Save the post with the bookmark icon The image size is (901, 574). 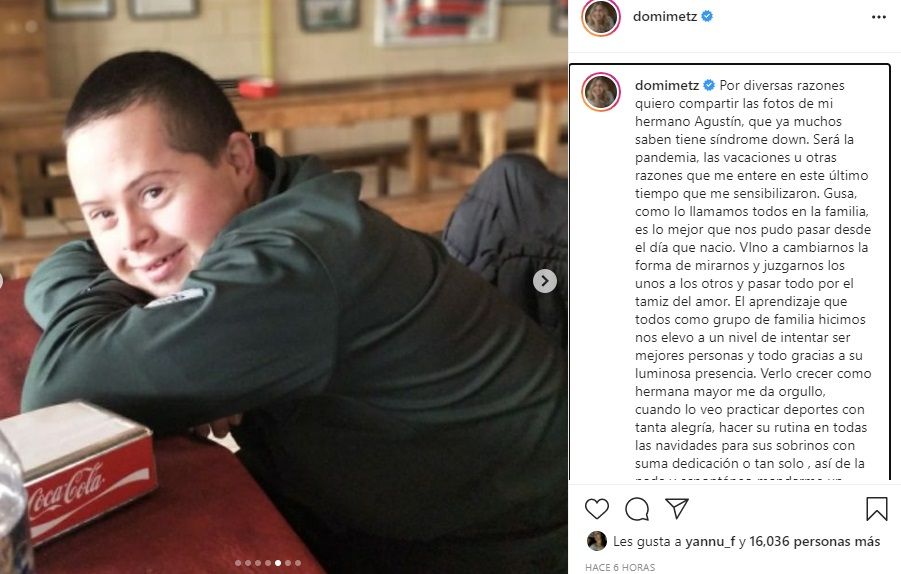876,509
